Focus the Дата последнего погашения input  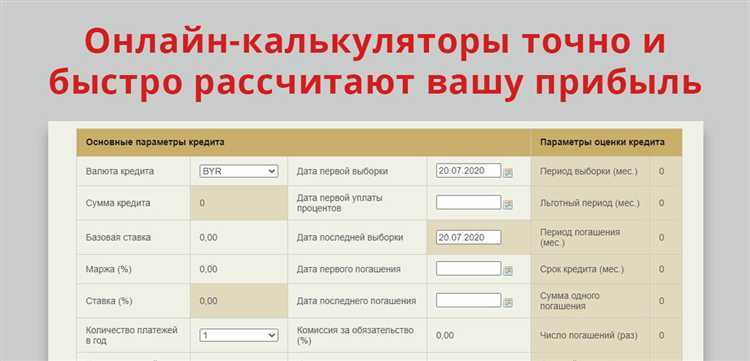(x=468, y=300)
